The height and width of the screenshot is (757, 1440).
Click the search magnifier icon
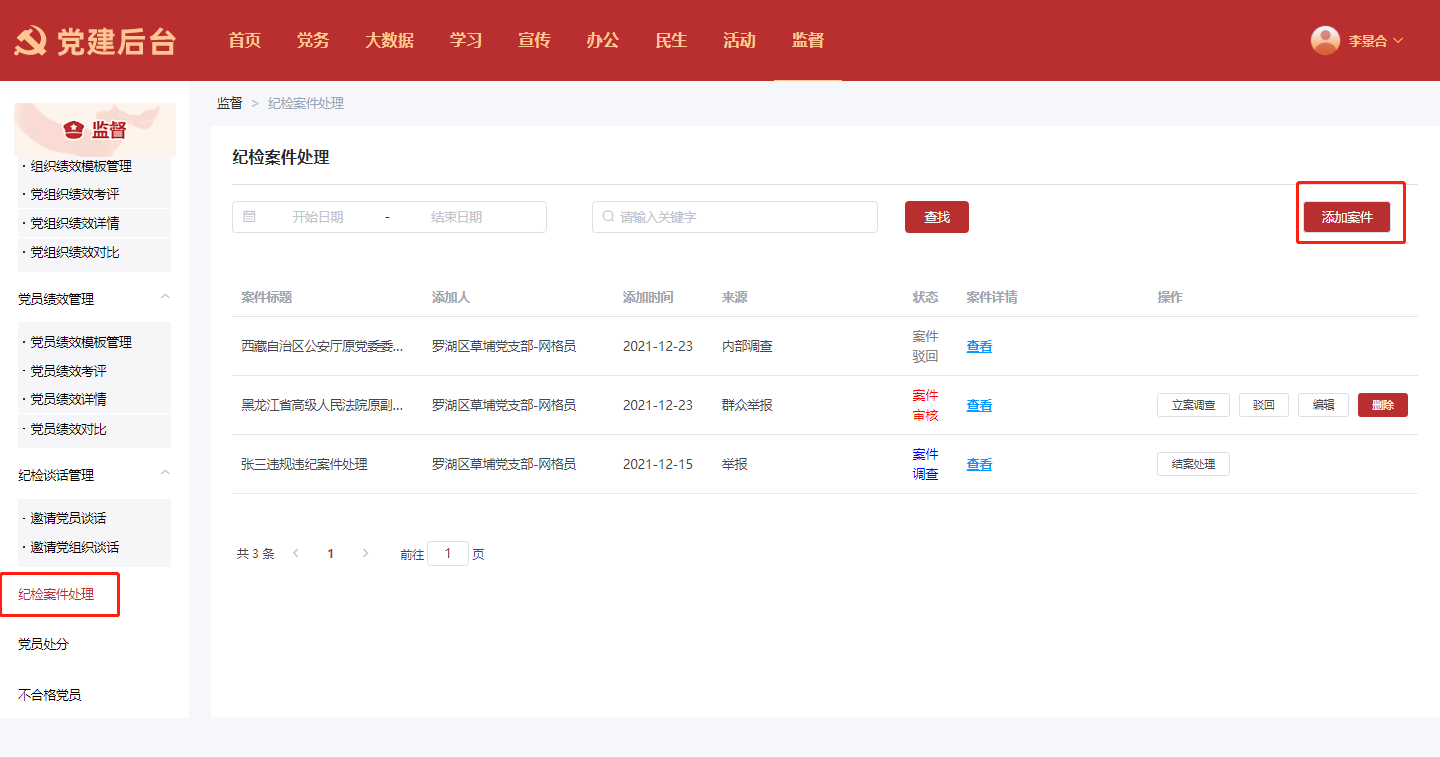(x=608, y=216)
